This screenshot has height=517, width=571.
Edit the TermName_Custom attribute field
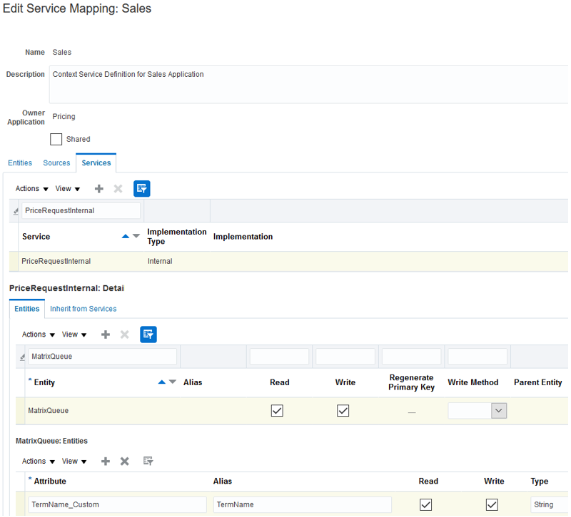(x=117, y=505)
